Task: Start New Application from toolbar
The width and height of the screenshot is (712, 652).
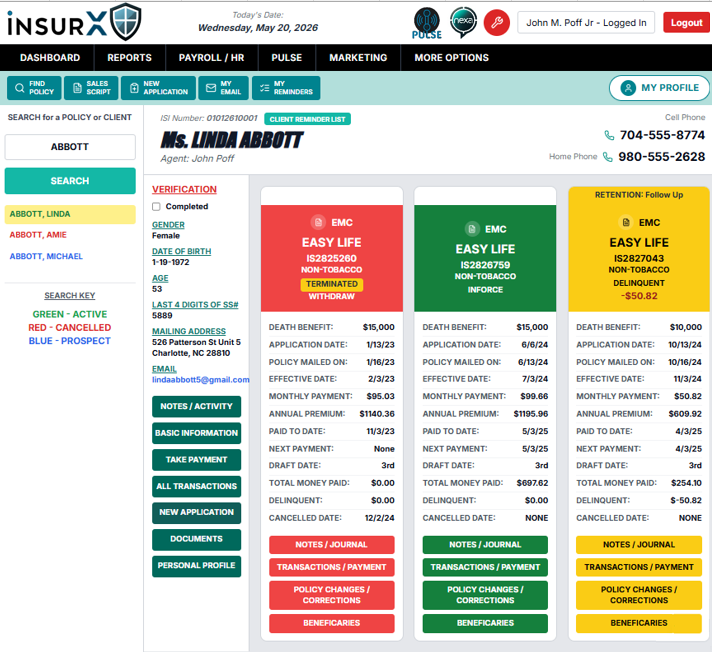Action: (158, 88)
